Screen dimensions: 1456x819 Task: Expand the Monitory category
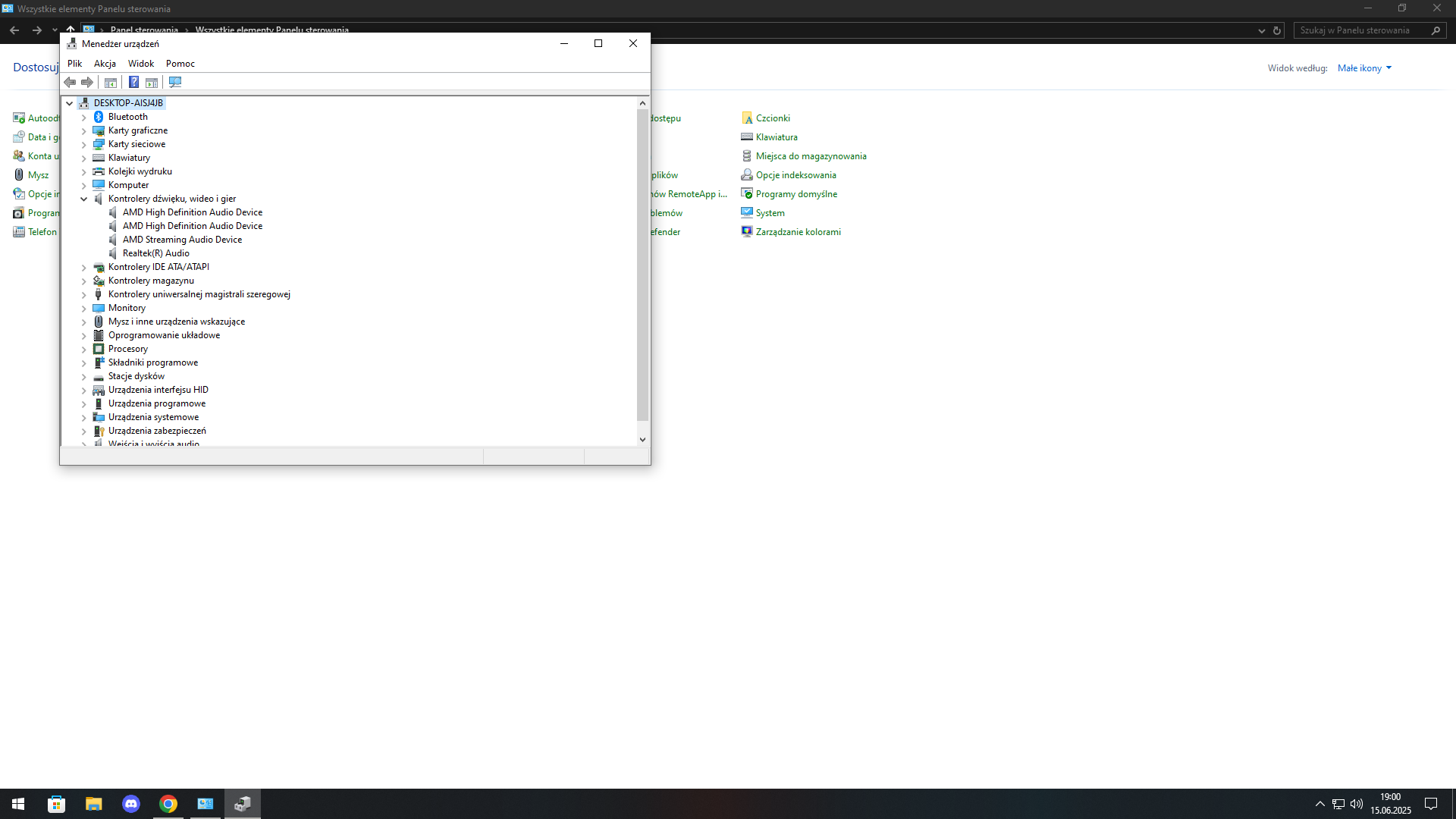(x=84, y=309)
